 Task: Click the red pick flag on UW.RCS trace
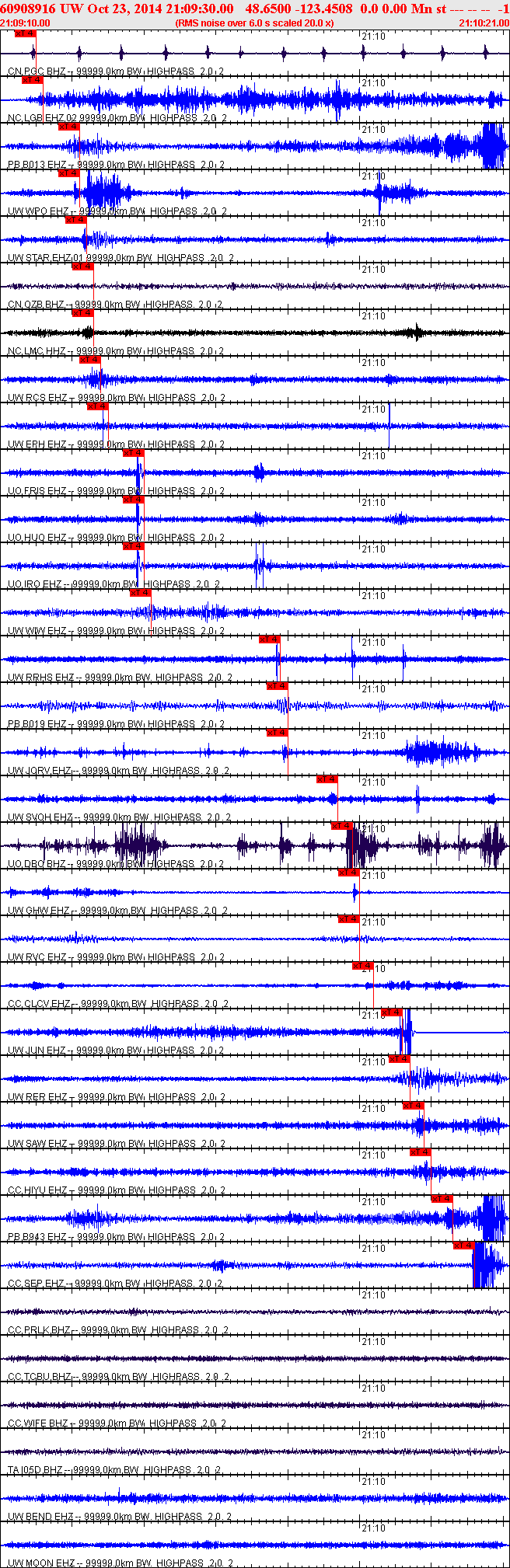click(89, 360)
